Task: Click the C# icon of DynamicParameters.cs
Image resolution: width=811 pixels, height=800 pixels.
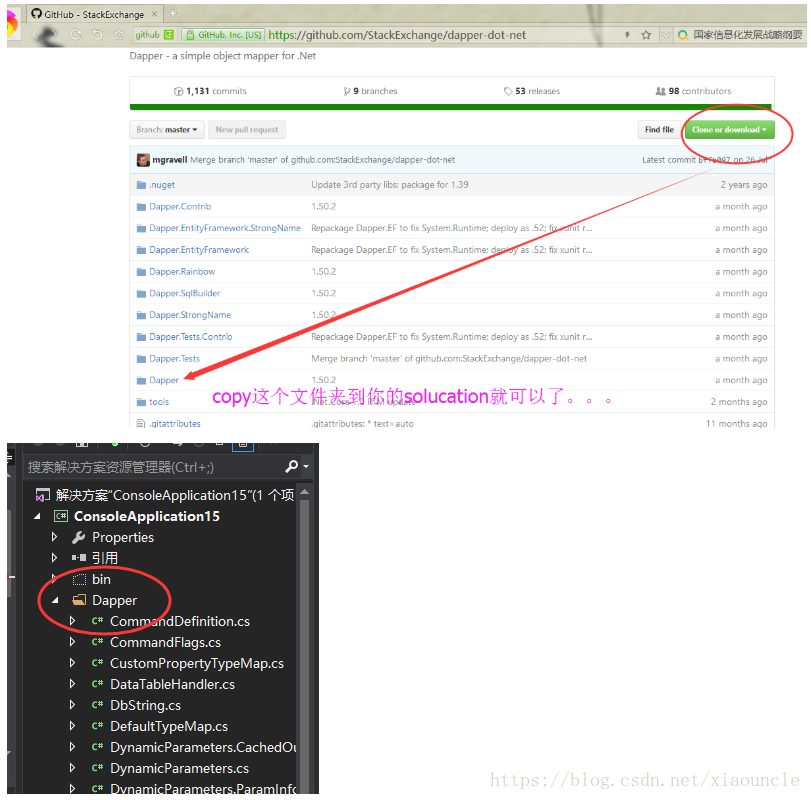Action: (x=98, y=768)
